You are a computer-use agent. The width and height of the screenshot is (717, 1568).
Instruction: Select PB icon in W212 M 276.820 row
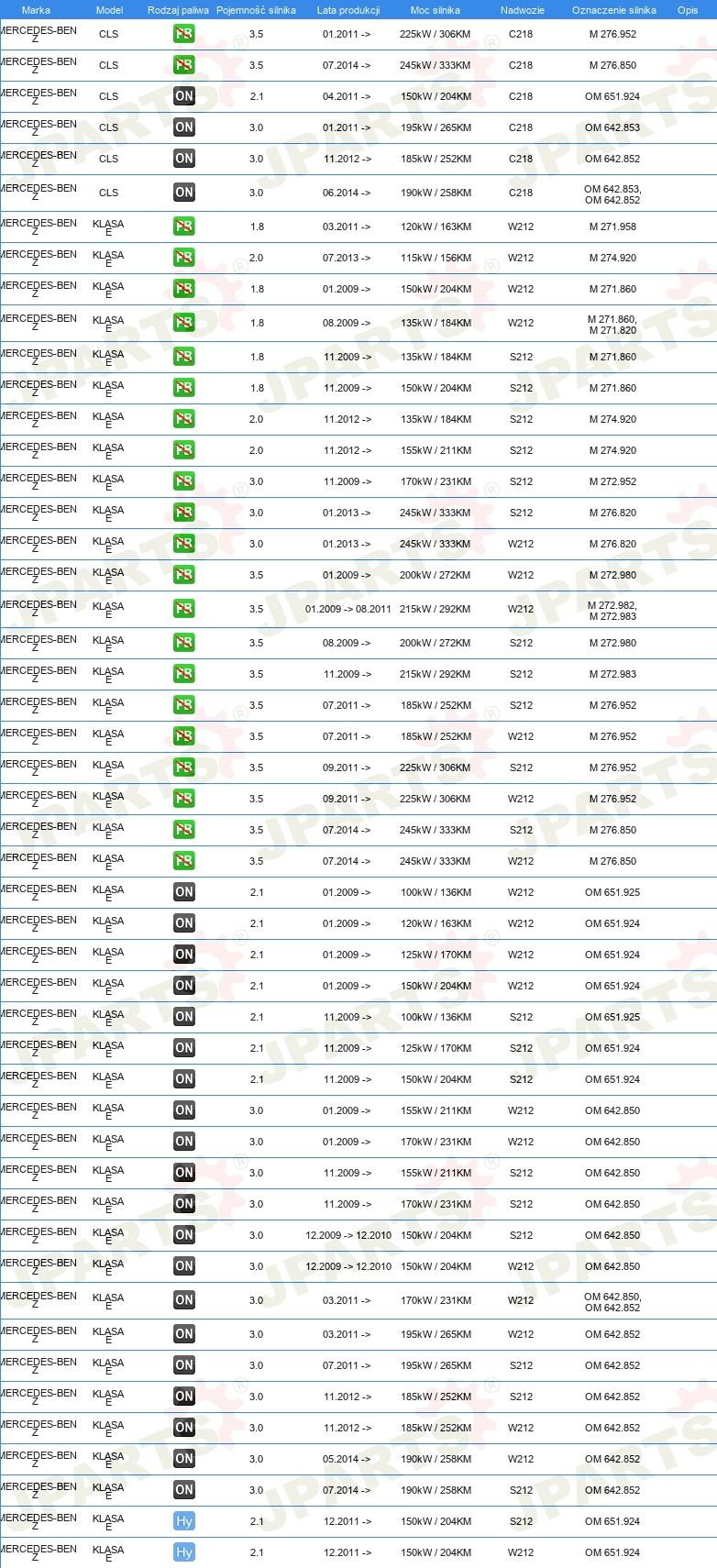(184, 544)
